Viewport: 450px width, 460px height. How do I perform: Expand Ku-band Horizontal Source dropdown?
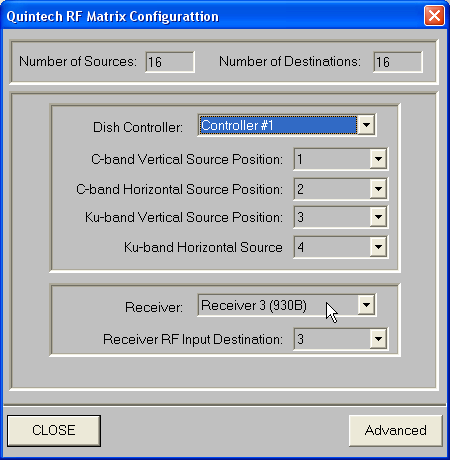pyautogui.click(x=378, y=247)
